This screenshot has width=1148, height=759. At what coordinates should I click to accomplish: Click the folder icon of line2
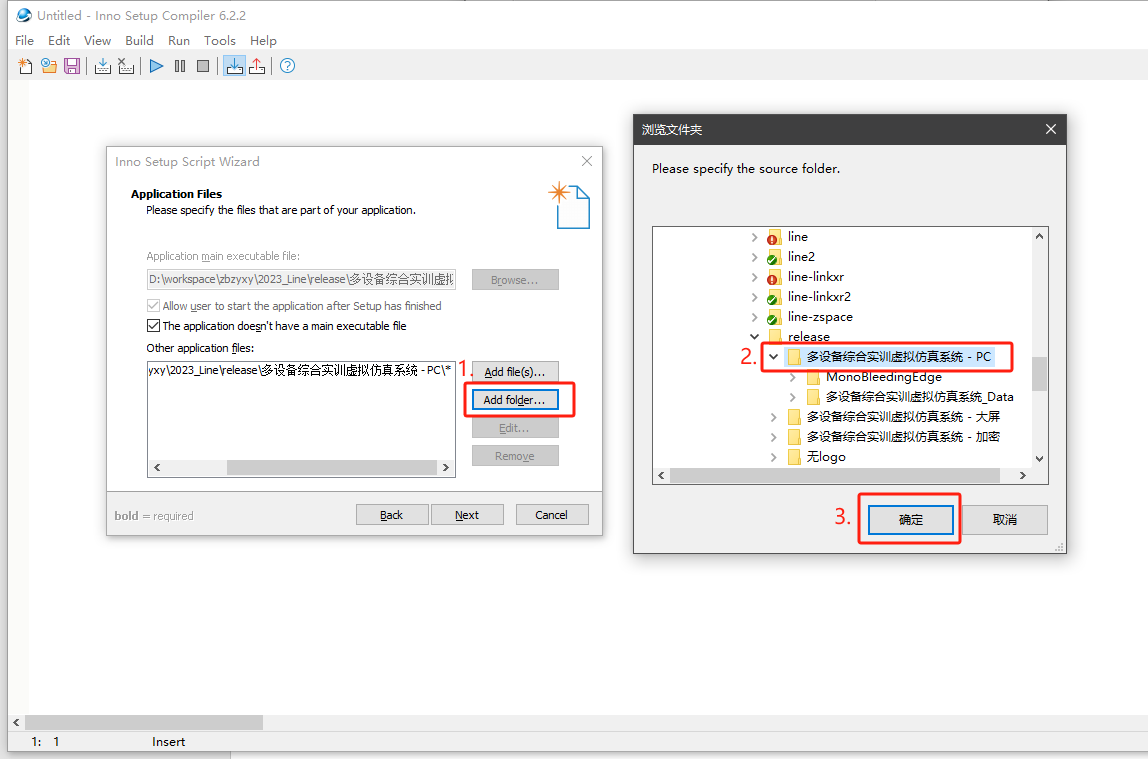click(773, 258)
